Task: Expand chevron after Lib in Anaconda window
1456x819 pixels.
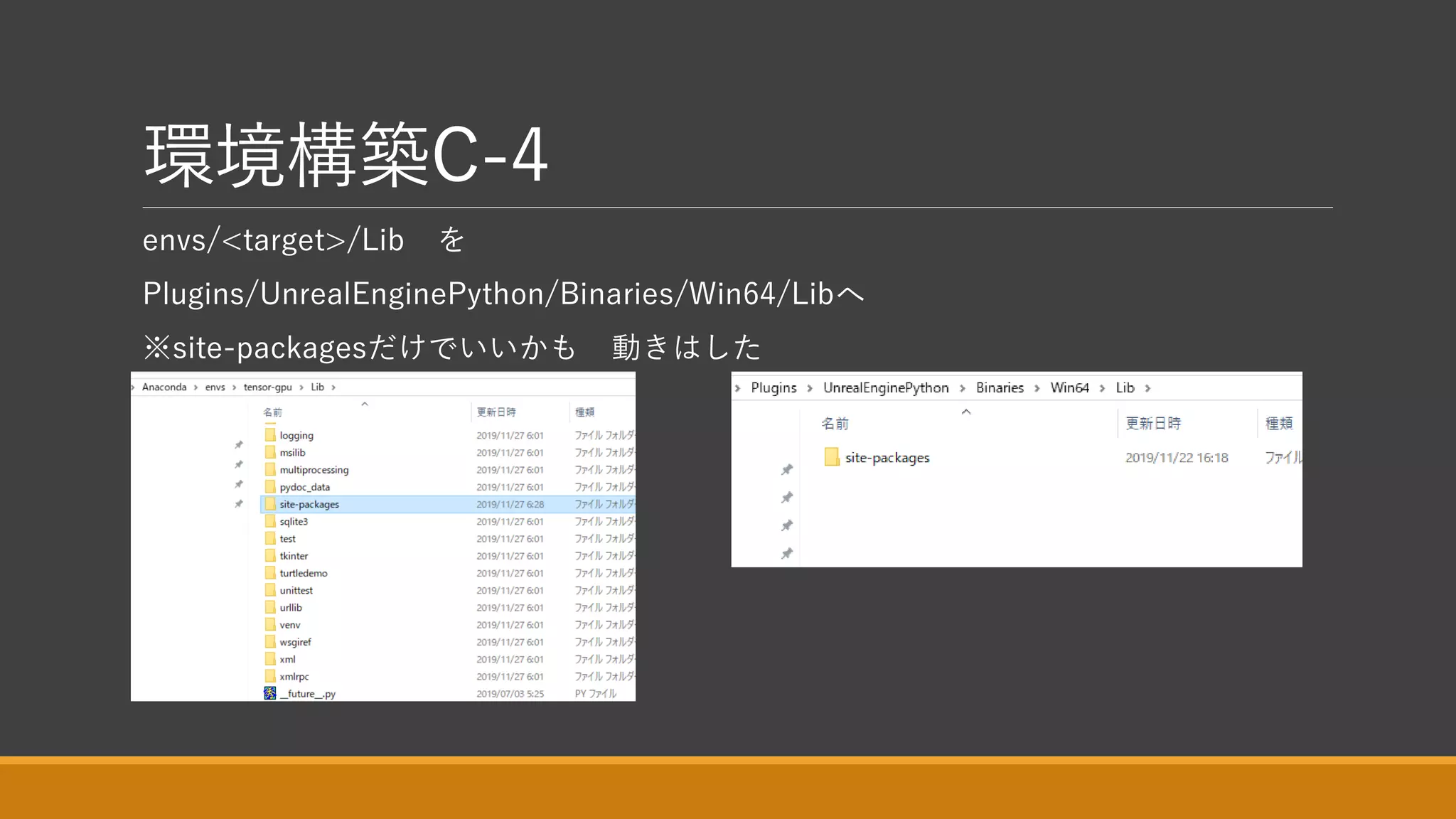Action: (333, 387)
